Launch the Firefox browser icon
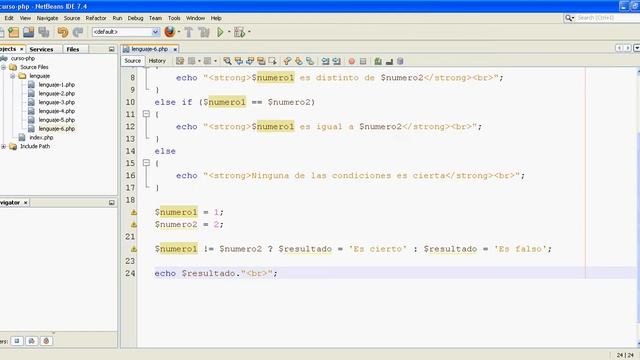The height and width of the screenshot is (360, 640). pyautogui.click(x=170, y=32)
